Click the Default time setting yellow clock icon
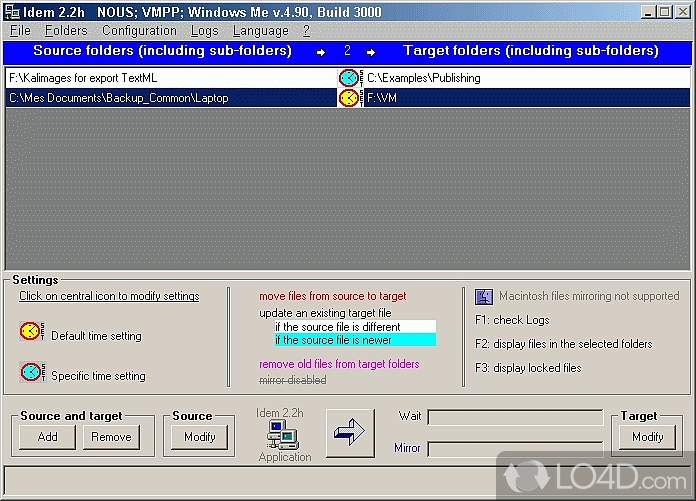The width and height of the screenshot is (696, 501). tap(32, 331)
